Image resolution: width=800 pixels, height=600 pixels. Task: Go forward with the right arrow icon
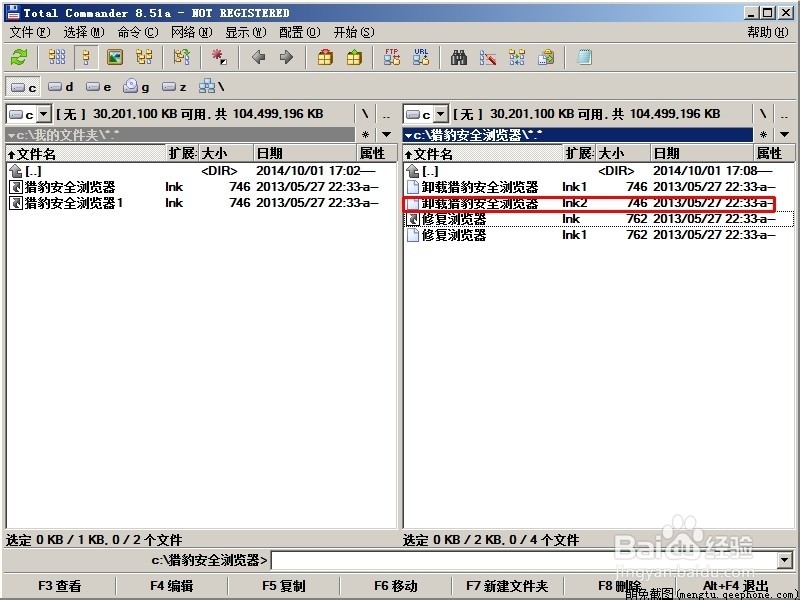coord(287,57)
